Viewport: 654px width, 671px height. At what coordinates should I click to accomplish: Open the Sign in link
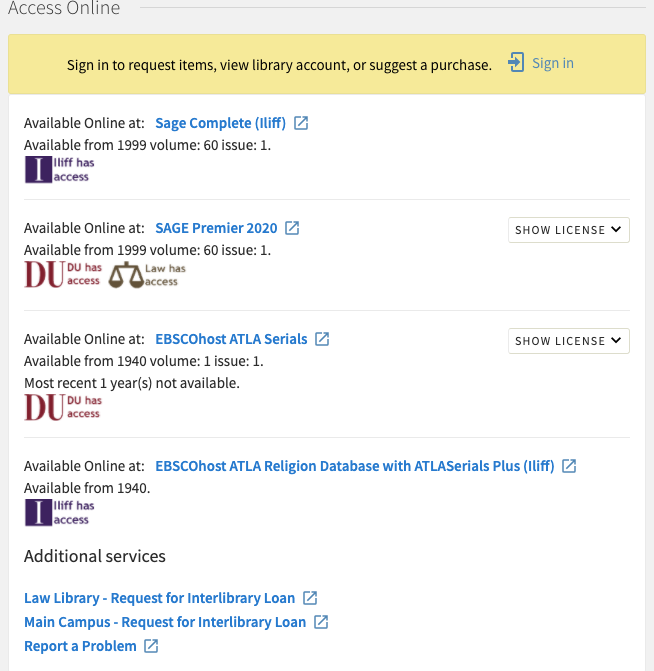552,63
